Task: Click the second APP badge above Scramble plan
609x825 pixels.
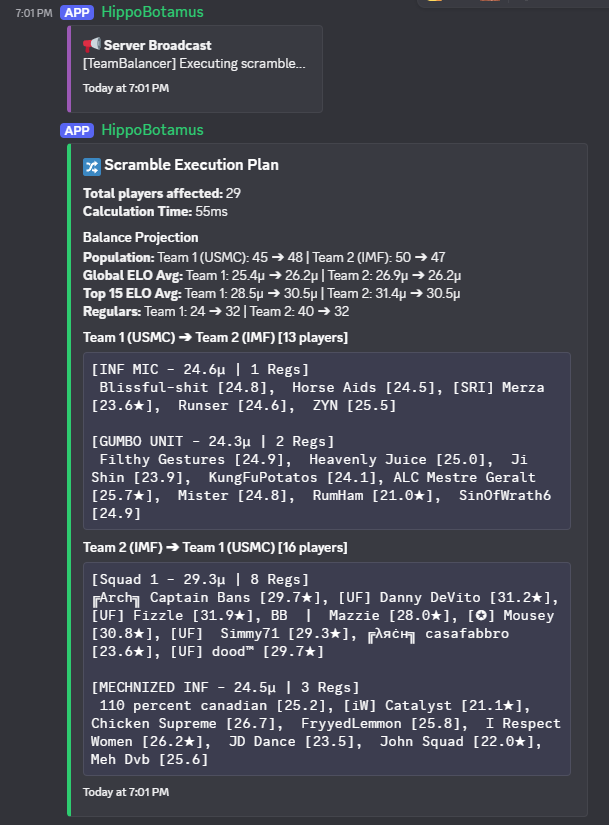Action: point(77,130)
